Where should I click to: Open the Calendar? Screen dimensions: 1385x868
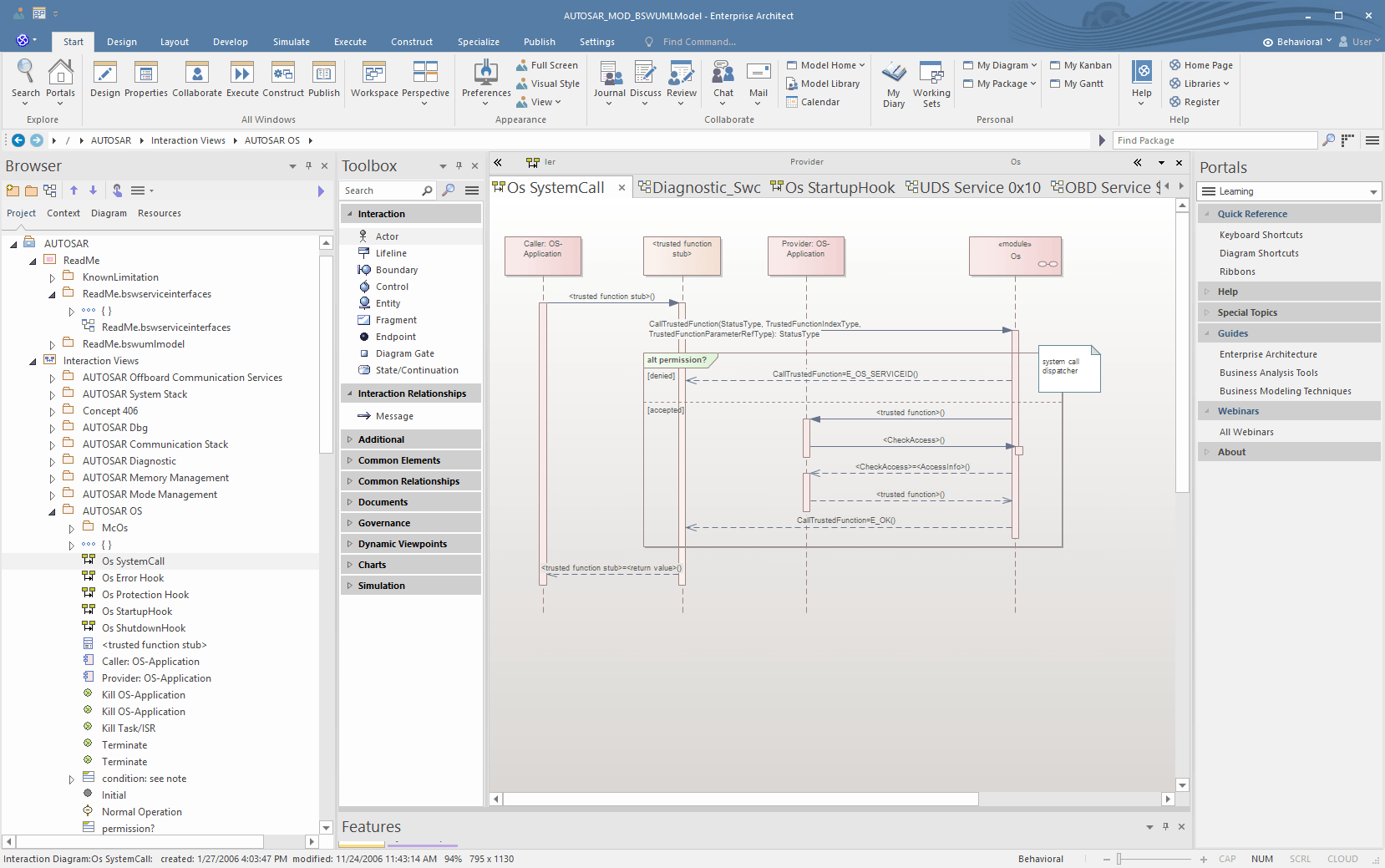pyautogui.click(x=813, y=102)
